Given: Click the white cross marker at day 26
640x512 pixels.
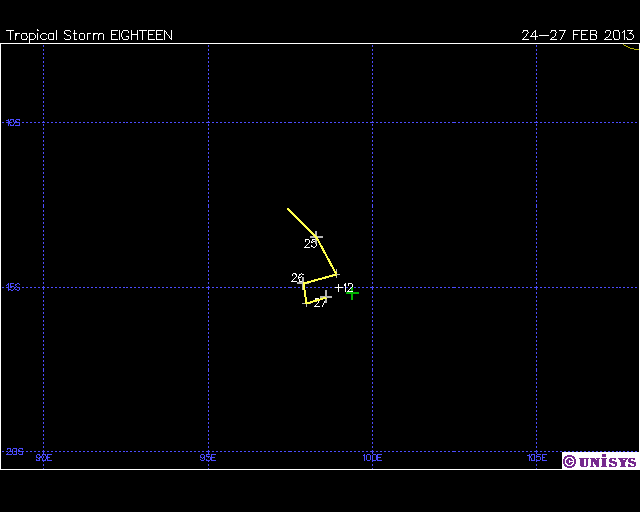Looking at the screenshot, I should tap(303, 284).
